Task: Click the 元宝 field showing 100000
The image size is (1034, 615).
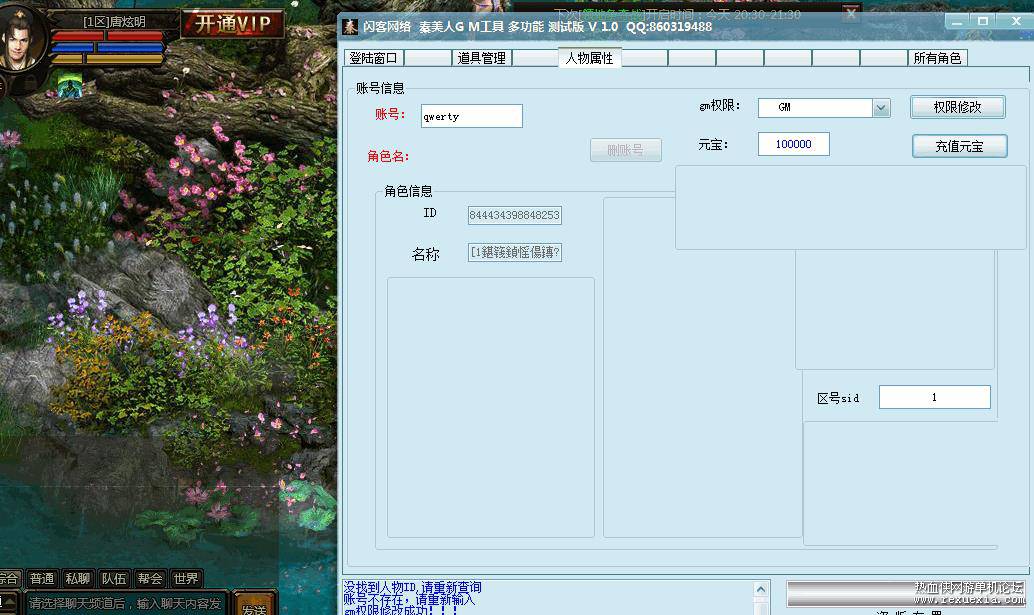Action: [793, 144]
